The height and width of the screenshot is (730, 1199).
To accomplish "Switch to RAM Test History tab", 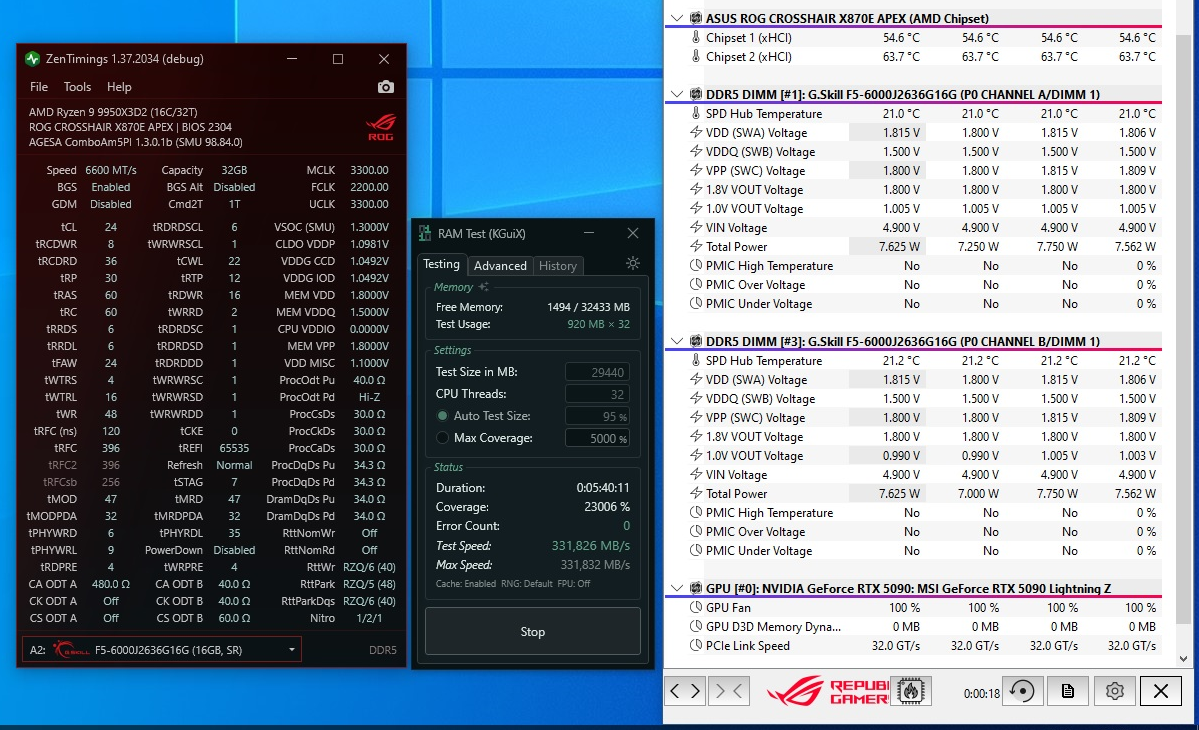I will tap(557, 265).
